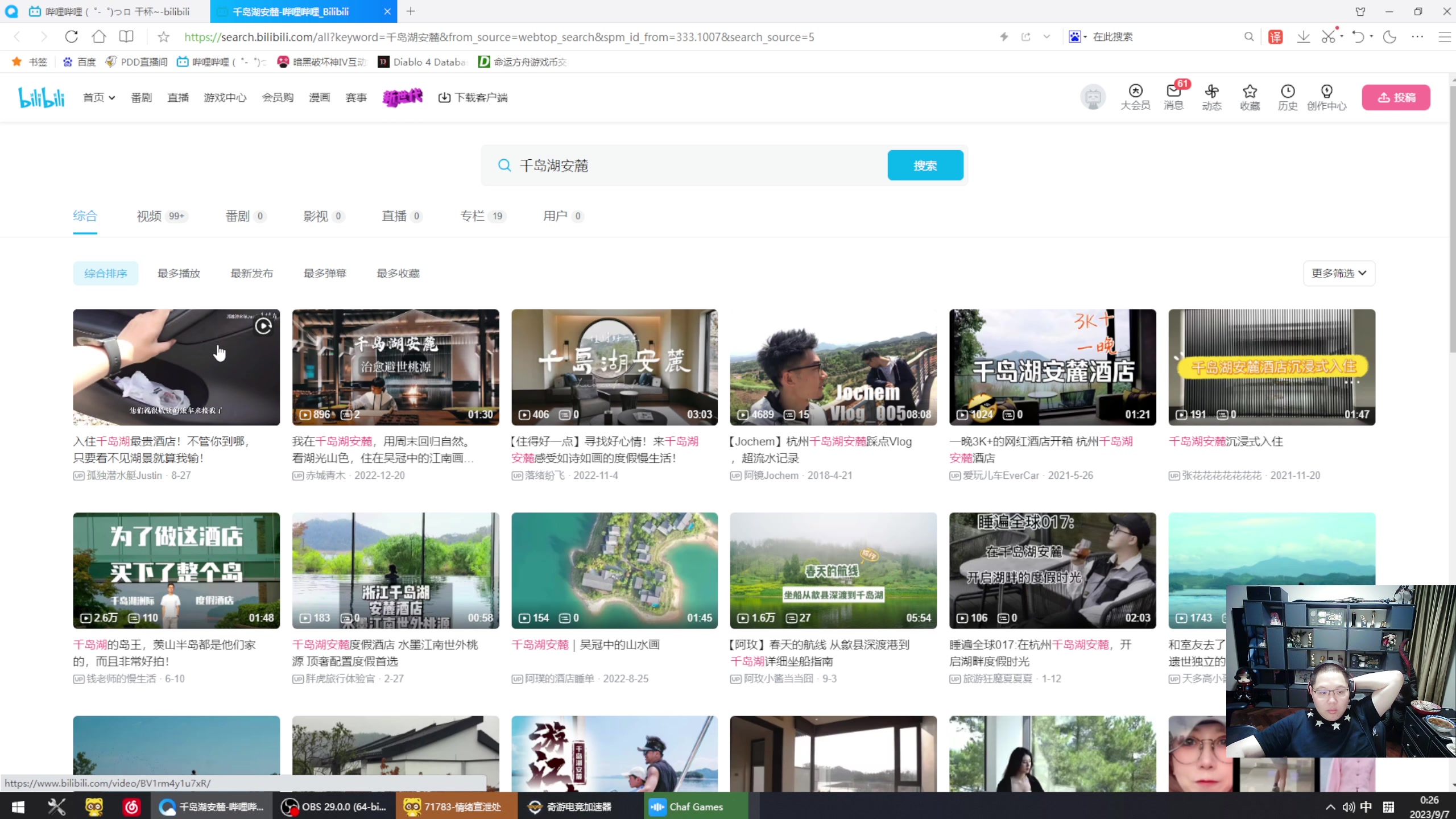Screen dimensions: 1456x819
Task: Expand the search engine selector dropdown
Action: pyautogui.click(x=1085, y=37)
